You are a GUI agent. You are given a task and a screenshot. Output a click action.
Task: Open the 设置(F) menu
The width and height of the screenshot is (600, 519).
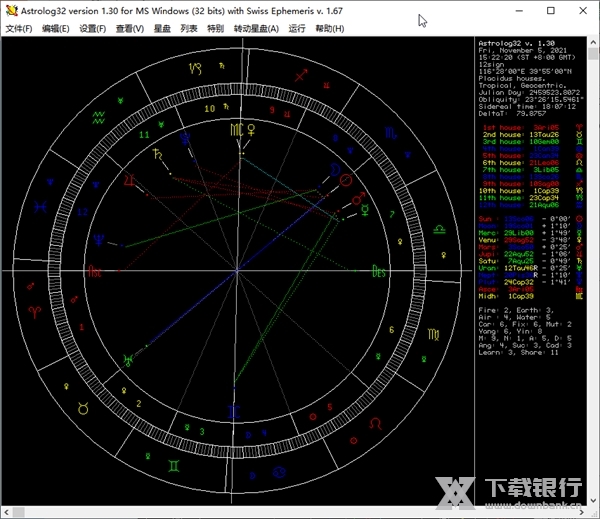[93, 29]
